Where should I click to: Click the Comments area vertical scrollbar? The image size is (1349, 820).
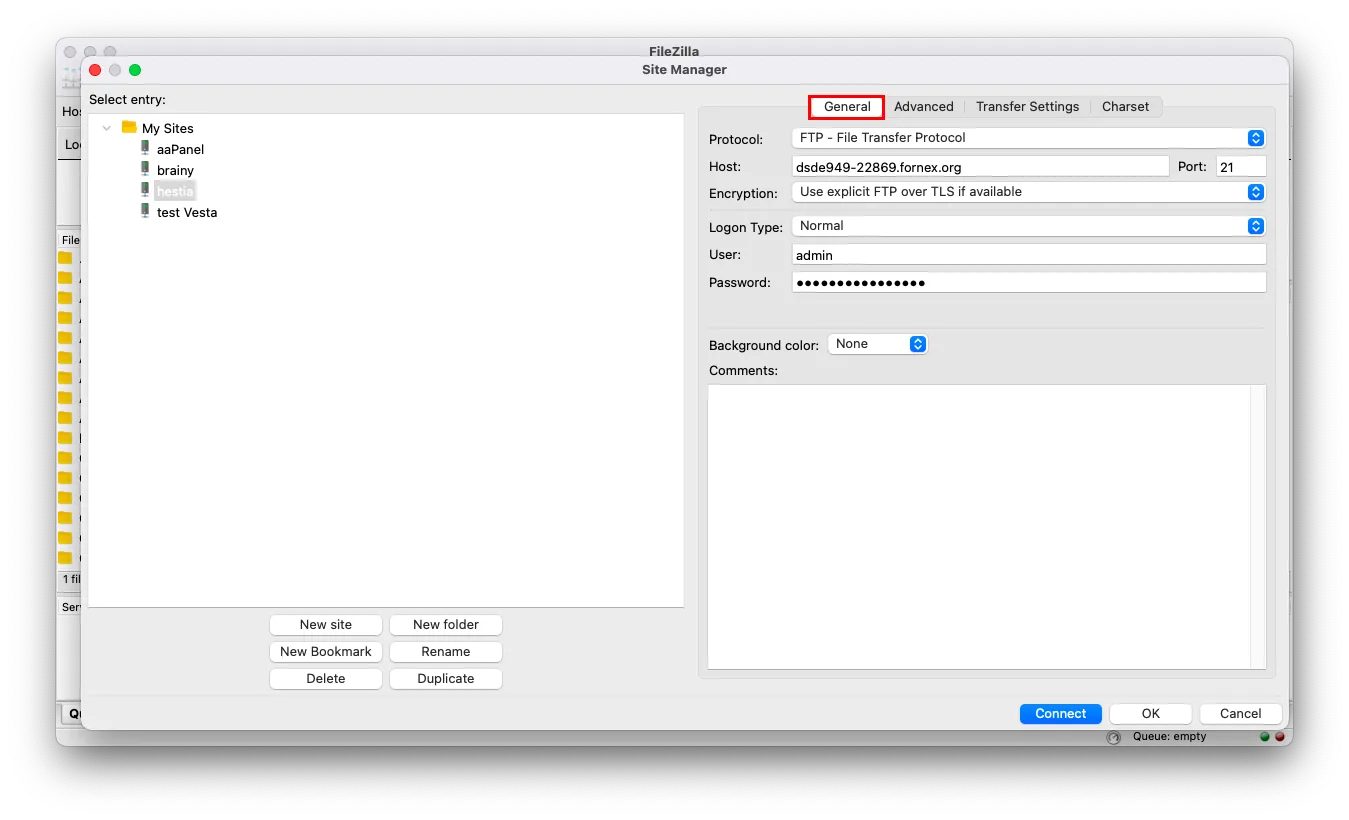[1259, 527]
